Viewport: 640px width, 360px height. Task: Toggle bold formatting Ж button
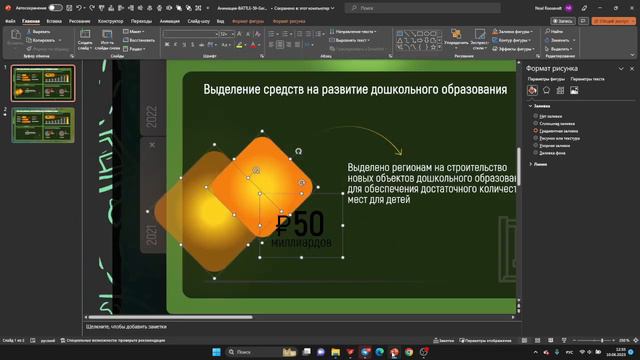167,44
